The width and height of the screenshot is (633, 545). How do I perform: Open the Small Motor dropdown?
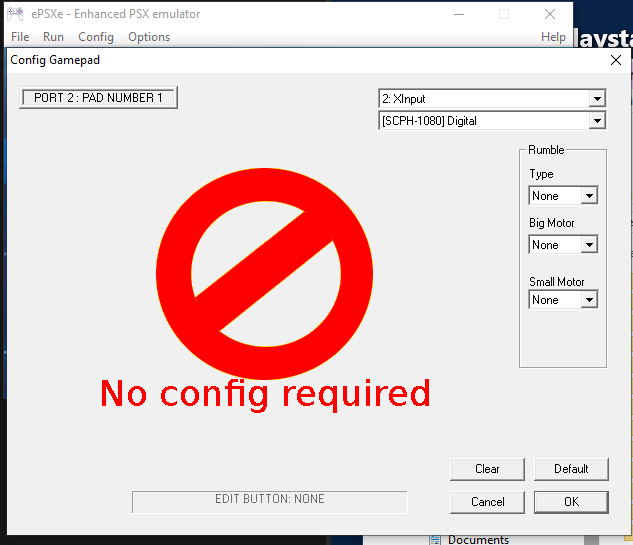(563, 300)
